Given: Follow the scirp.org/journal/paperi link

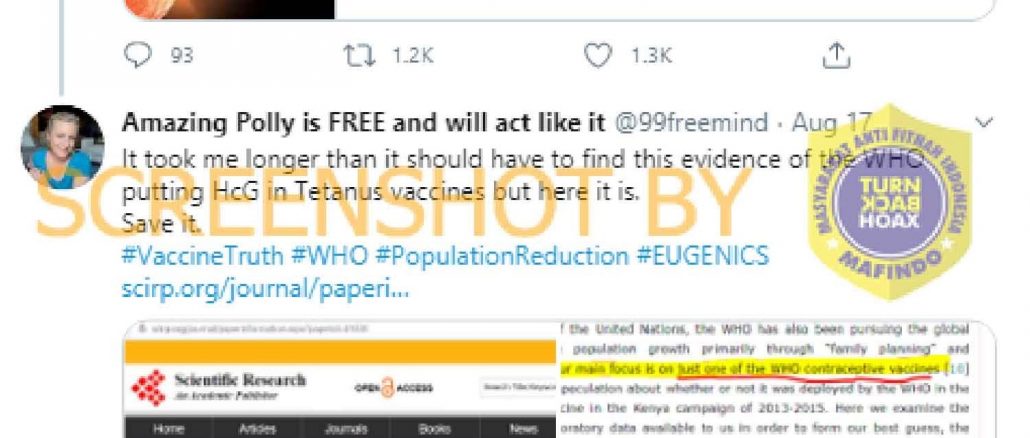Looking at the screenshot, I should tap(265, 288).
